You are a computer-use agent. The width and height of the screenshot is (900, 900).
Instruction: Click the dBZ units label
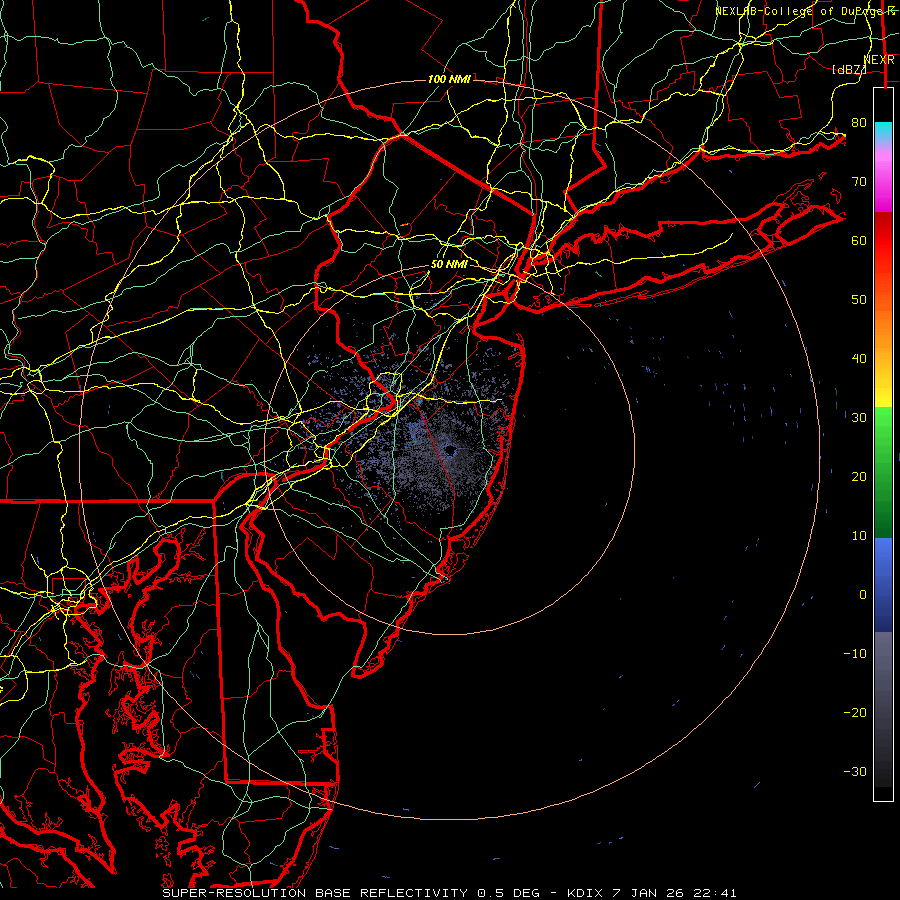coord(849,69)
